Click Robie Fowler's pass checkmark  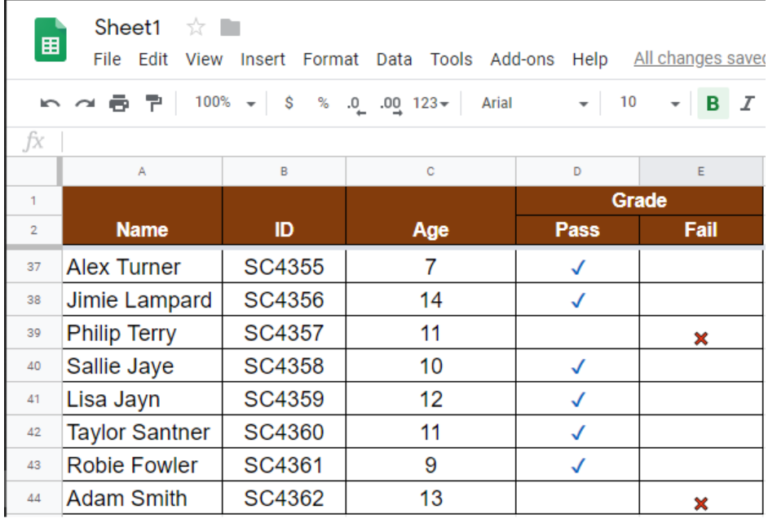578,466
